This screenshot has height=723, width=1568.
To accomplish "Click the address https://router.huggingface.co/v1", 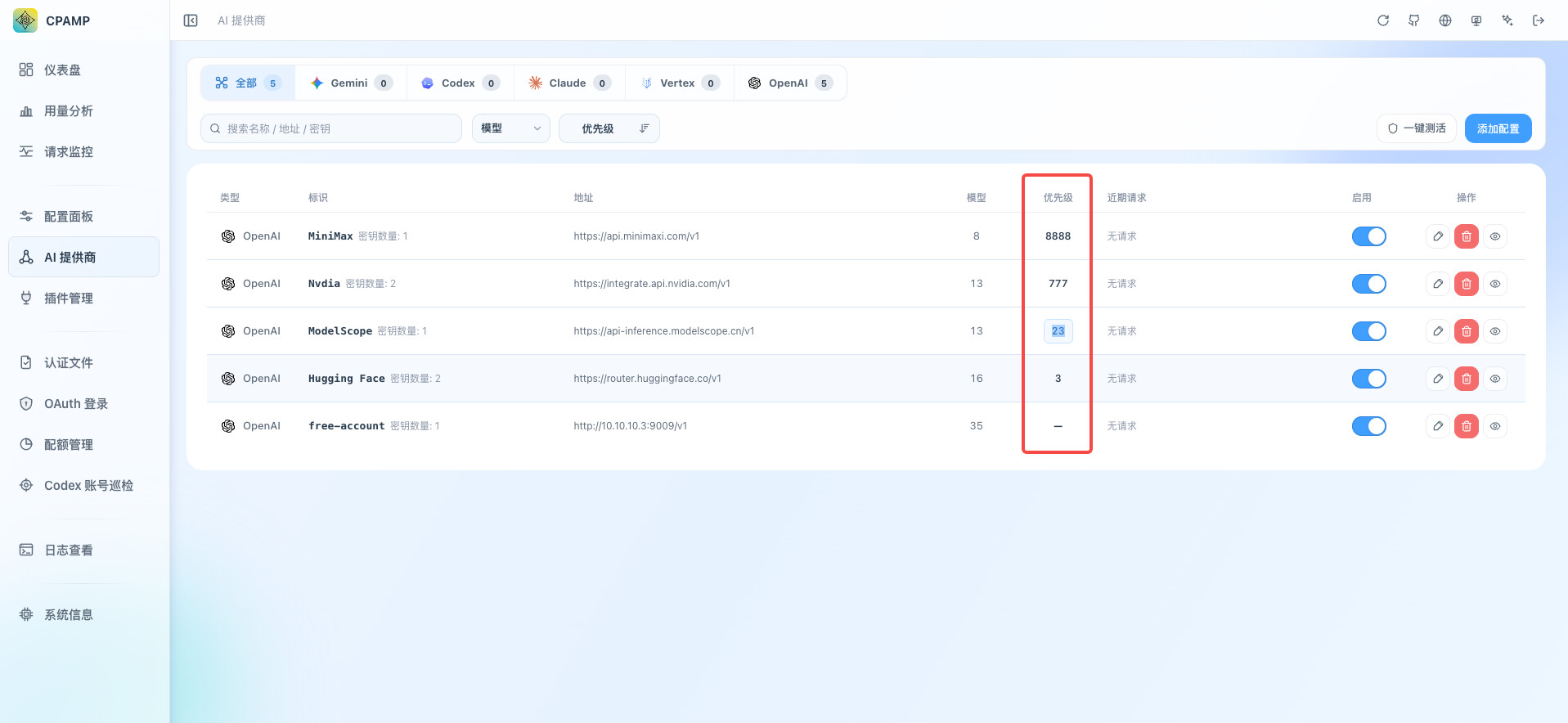I will coord(648,379).
